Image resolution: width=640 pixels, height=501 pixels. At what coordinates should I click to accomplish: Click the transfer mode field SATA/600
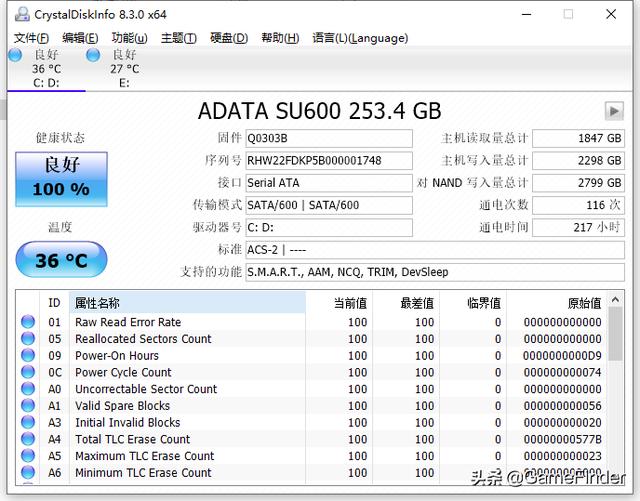[x=329, y=205]
